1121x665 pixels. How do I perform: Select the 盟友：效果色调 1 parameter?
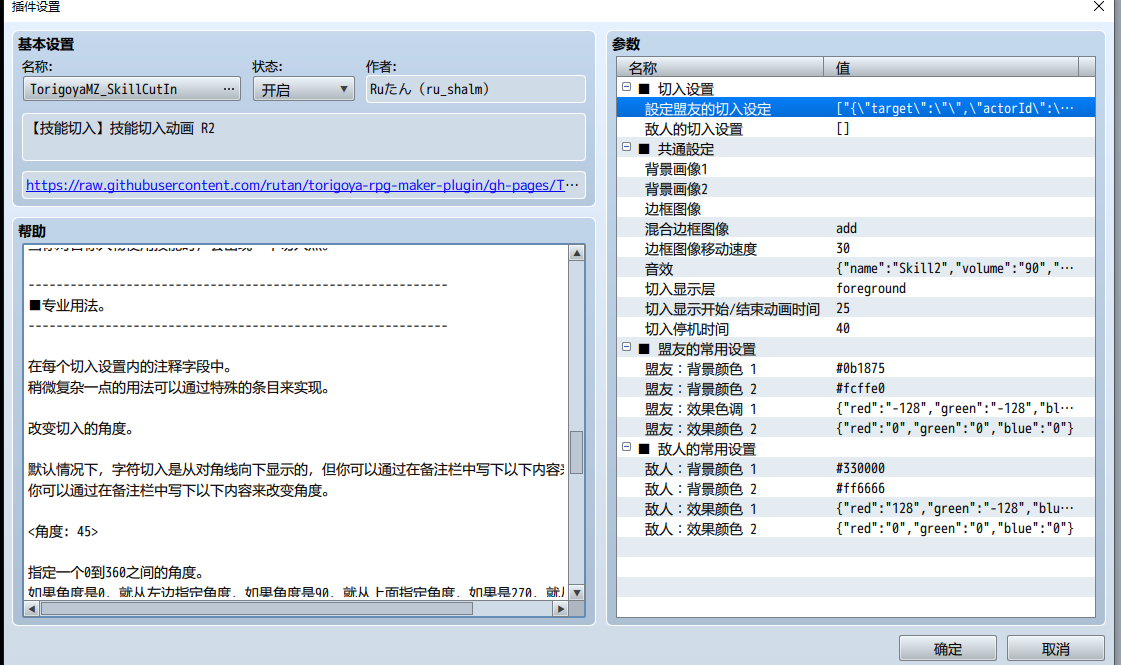tap(856, 408)
